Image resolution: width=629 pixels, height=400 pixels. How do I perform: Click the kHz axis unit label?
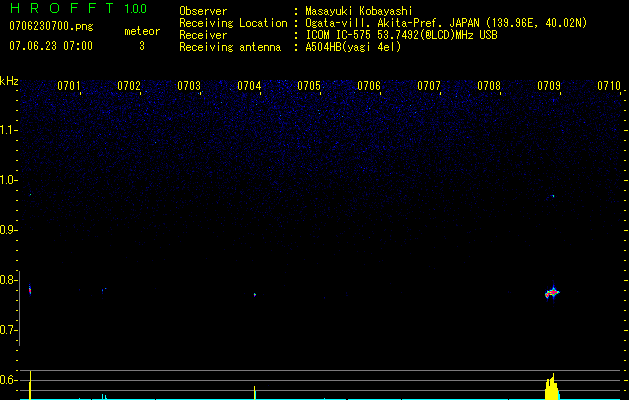(x=9, y=81)
